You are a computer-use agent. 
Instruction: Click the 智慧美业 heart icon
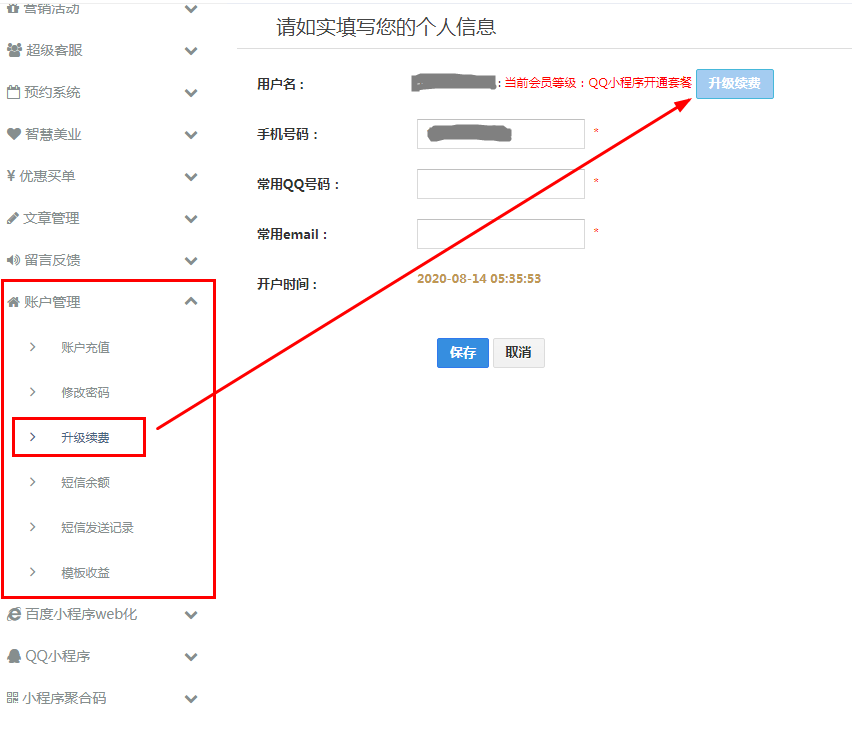pos(14,134)
